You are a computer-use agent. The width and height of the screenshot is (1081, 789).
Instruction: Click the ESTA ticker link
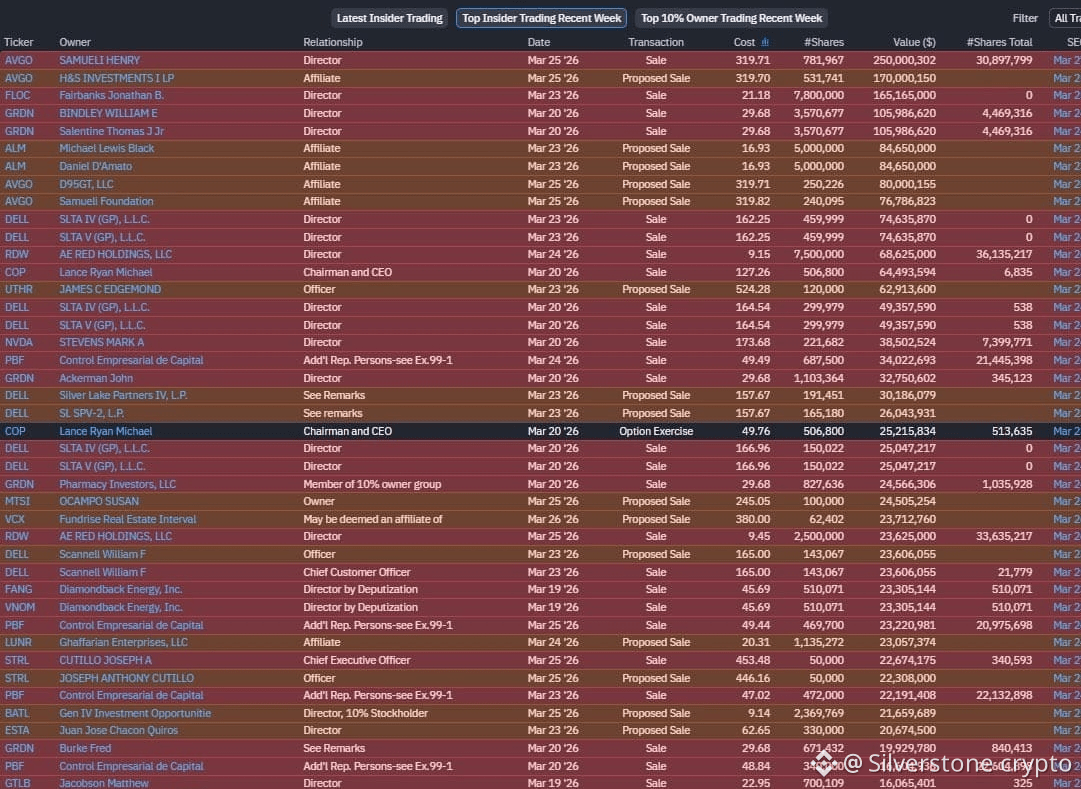pyautogui.click(x=18, y=730)
